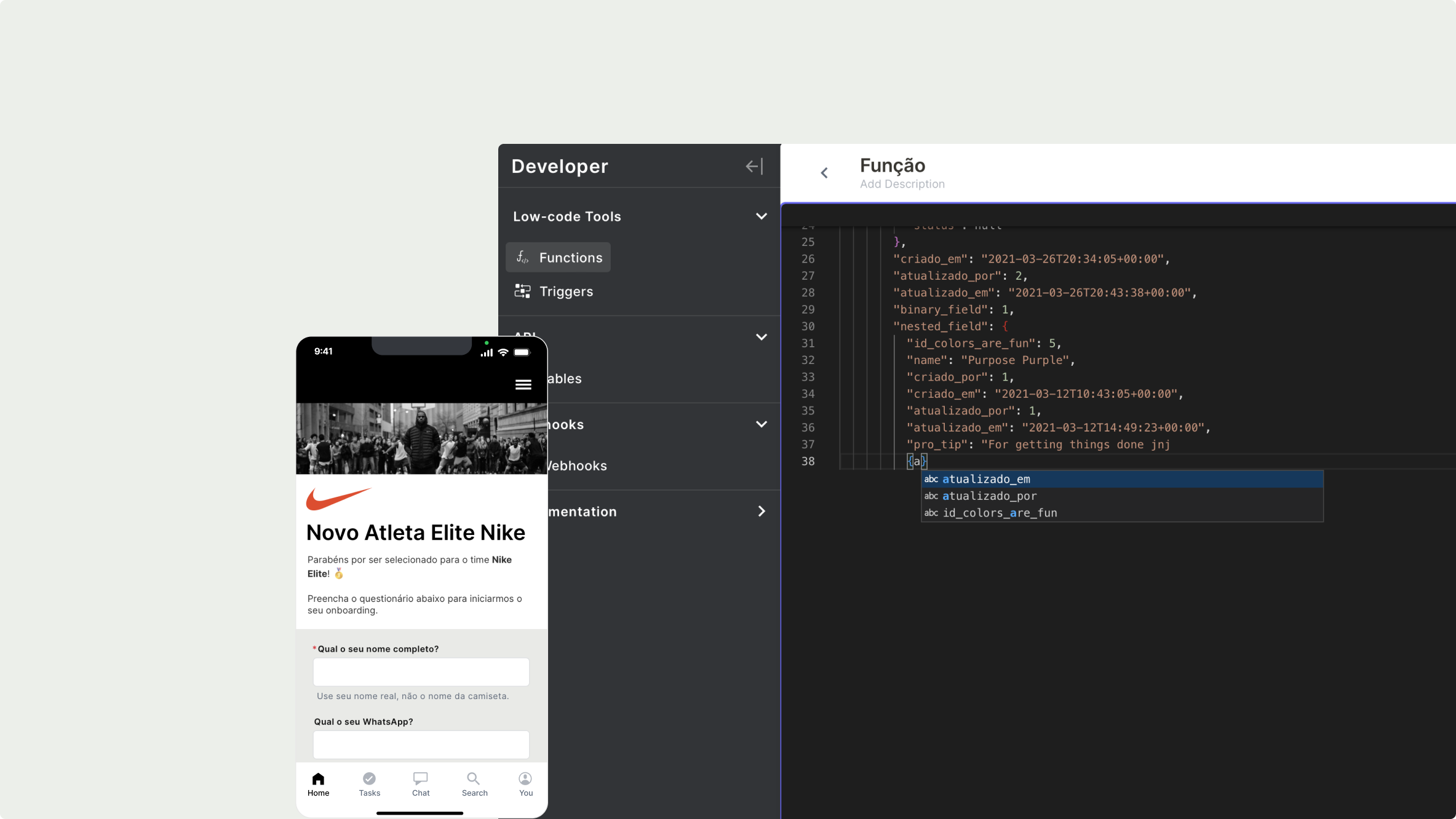Click the WhatsApp input field
The height and width of the screenshot is (819, 1456).
tap(421, 745)
